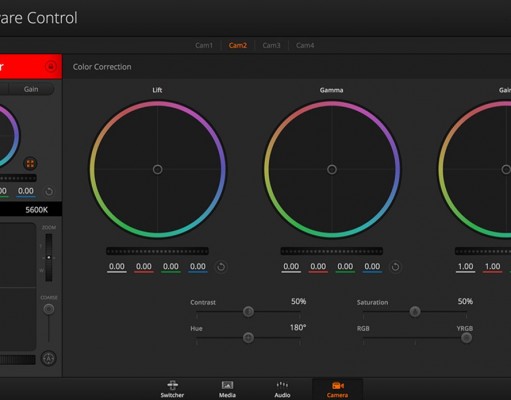Click the Hue 180° value
This screenshot has height=400, width=511.
pyautogui.click(x=298, y=327)
